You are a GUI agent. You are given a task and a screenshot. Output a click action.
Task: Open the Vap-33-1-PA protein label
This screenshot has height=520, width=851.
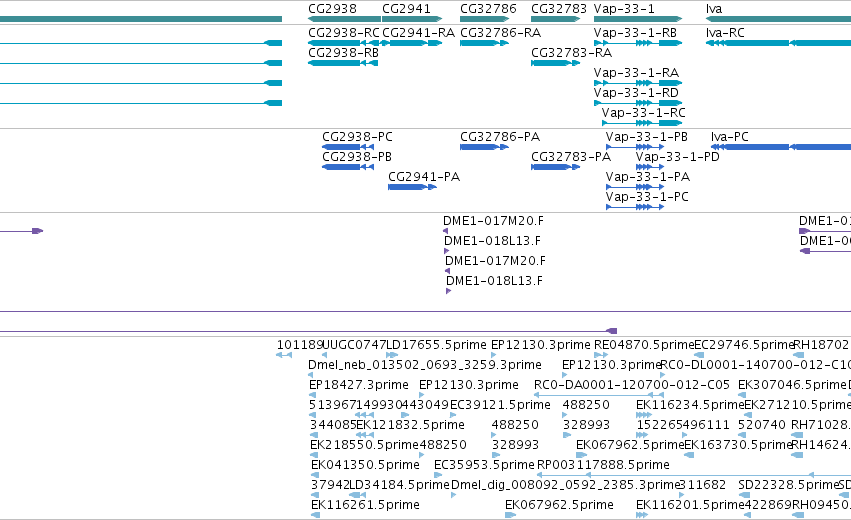click(x=647, y=177)
